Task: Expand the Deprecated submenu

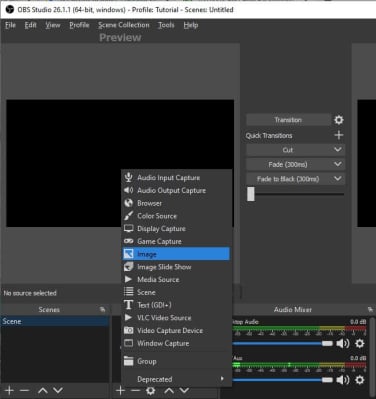Action: (176, 379)
